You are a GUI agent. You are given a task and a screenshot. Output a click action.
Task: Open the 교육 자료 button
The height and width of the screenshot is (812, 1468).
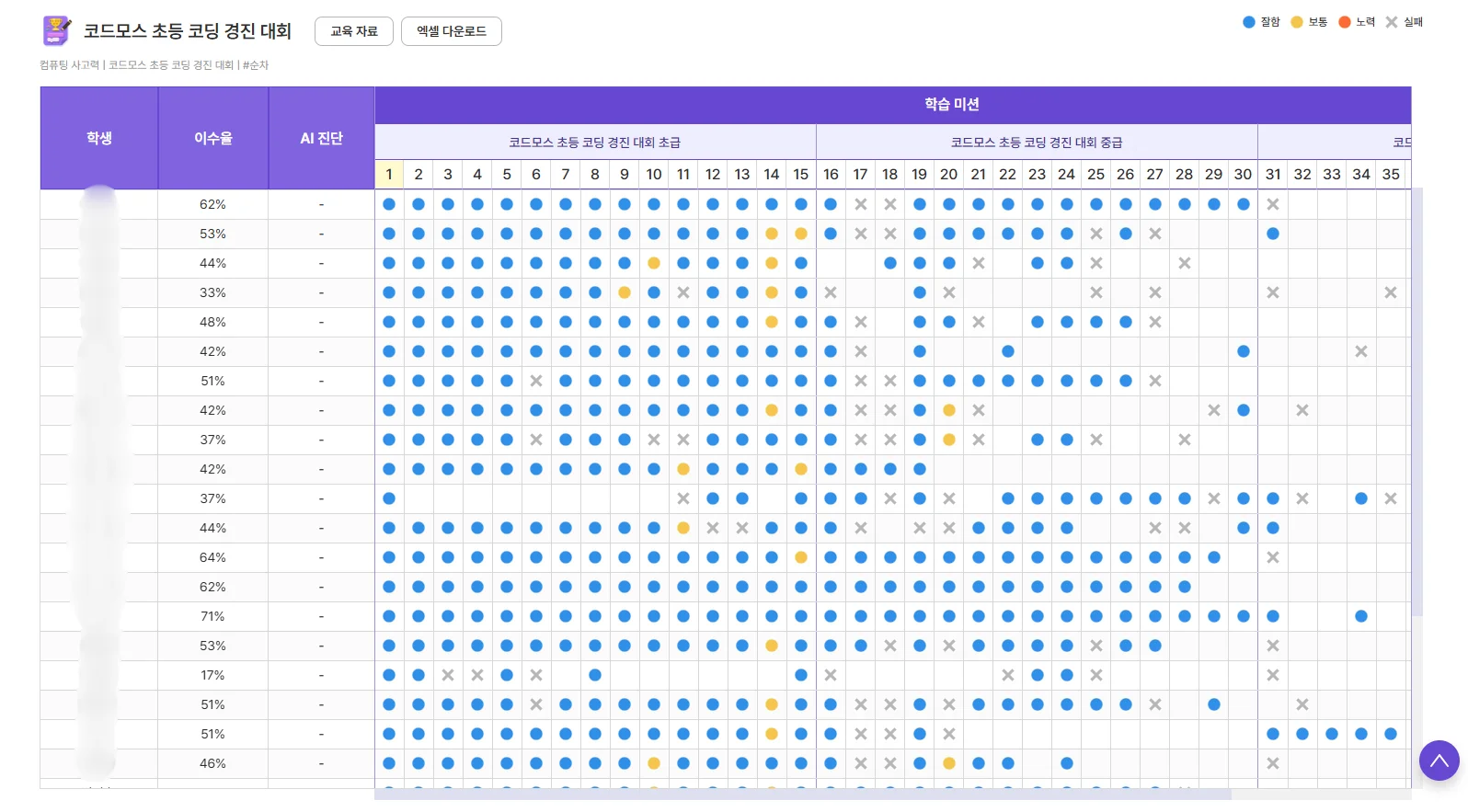click(x=354, y=31)
